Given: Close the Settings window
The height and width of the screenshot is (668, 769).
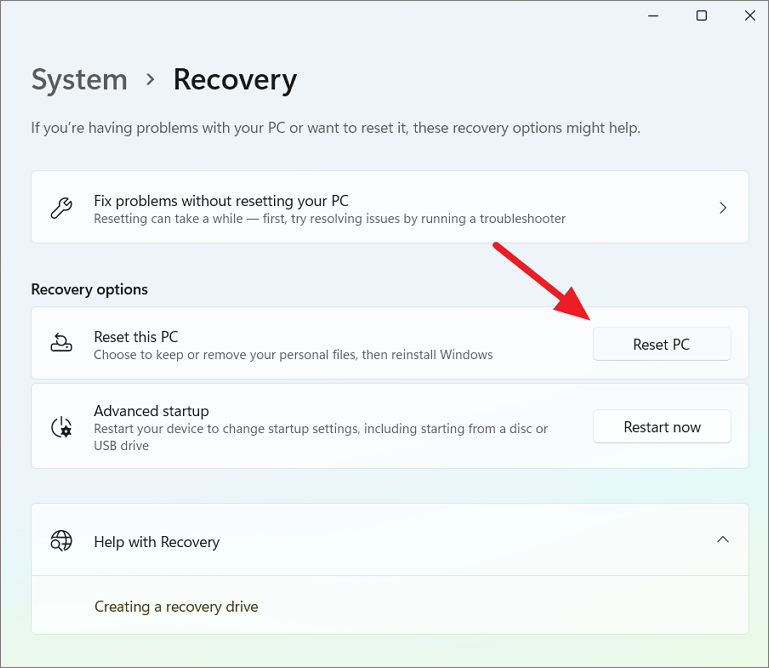Looking at the screenshot, I should (x=750, y=16).
